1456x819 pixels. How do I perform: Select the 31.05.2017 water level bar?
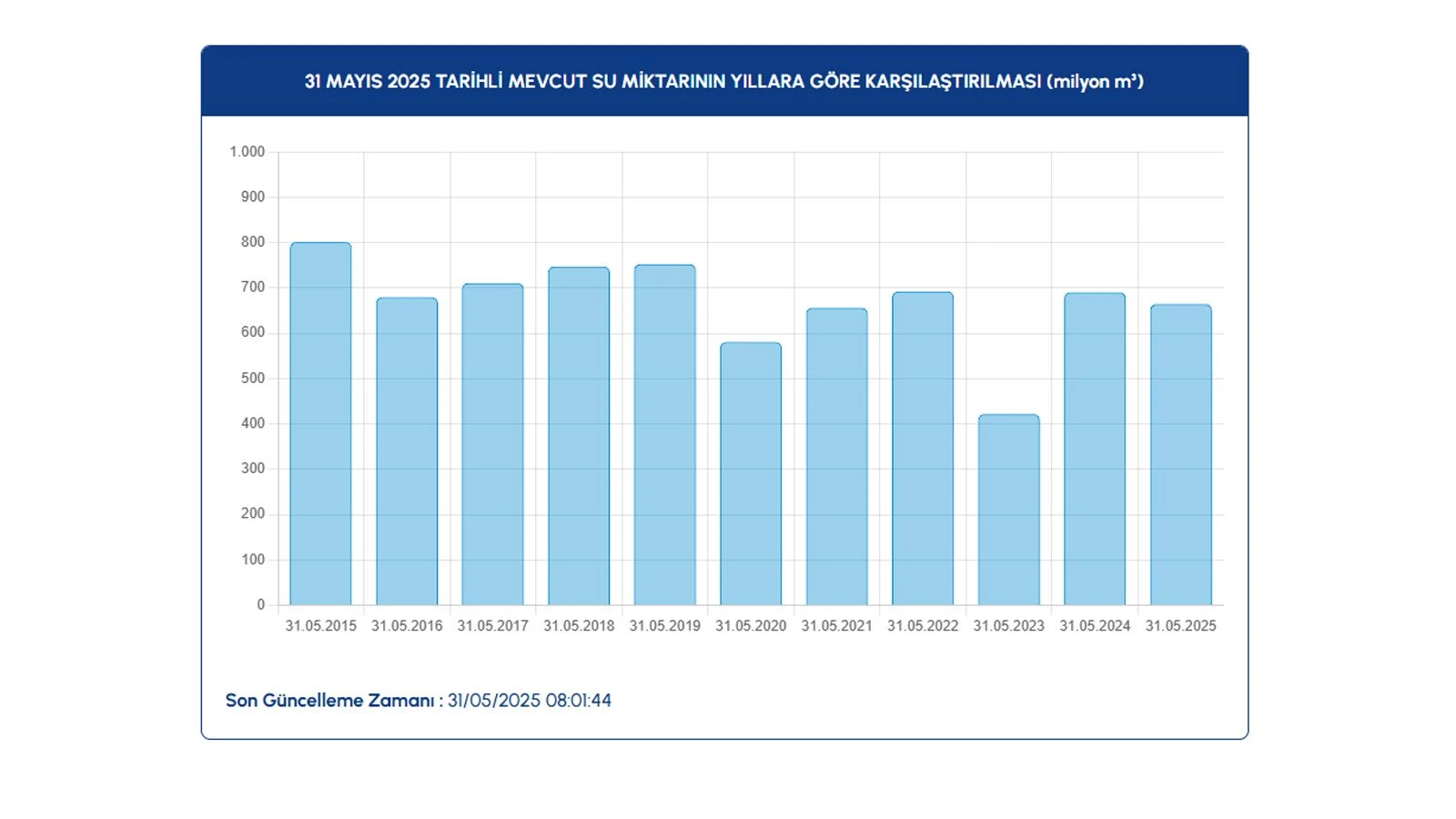[492, 444]
